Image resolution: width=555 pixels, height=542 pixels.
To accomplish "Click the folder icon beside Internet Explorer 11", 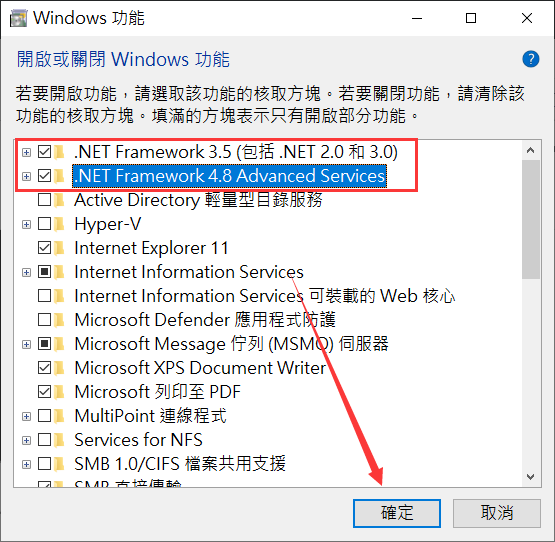I will [x=59, y=248].
